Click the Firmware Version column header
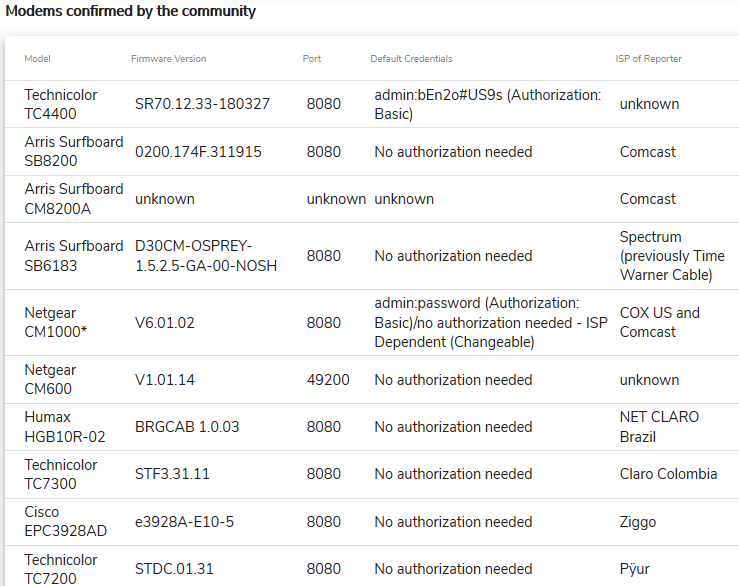 point(168,59)
